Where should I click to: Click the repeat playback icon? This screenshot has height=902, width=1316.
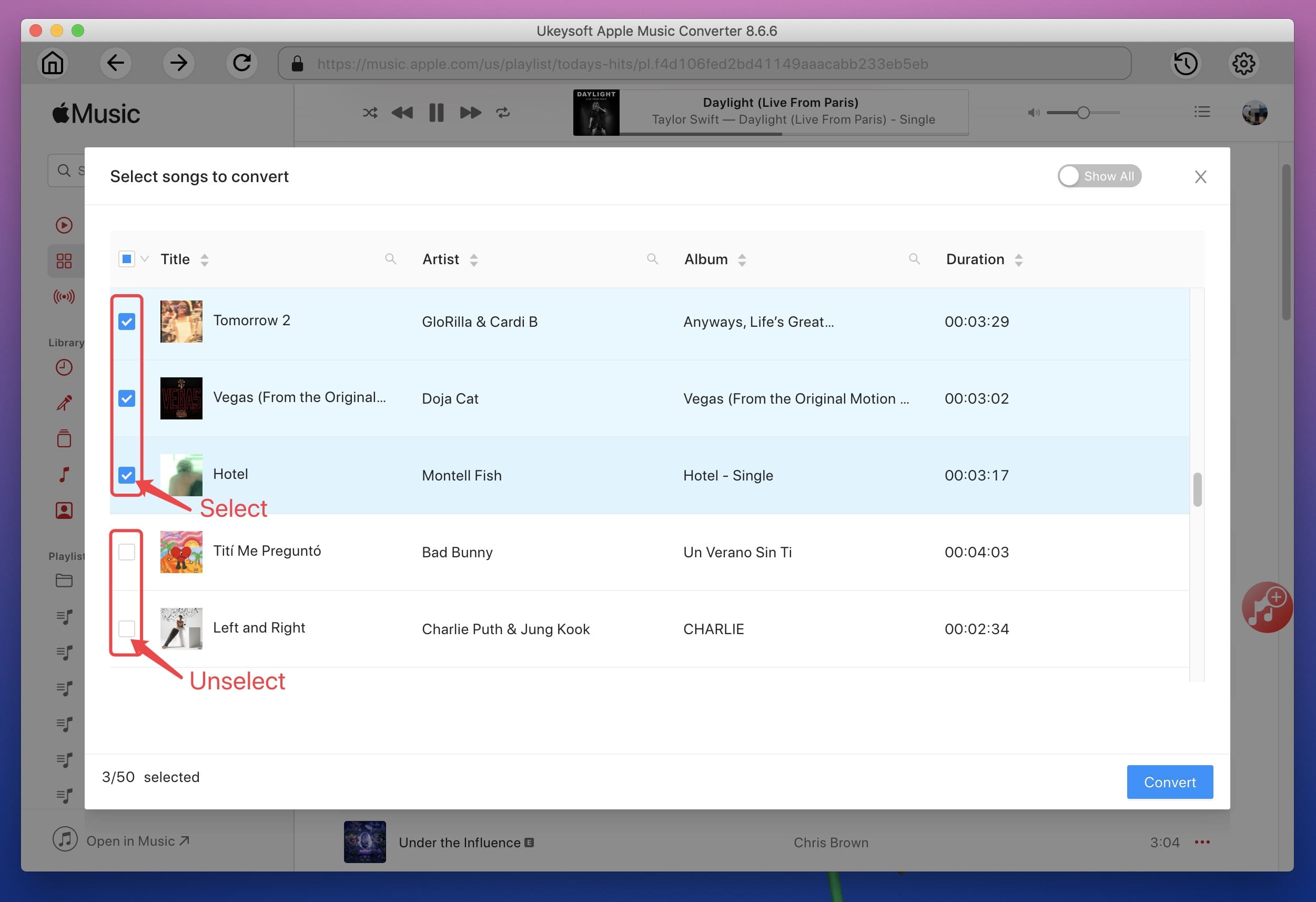502,111
